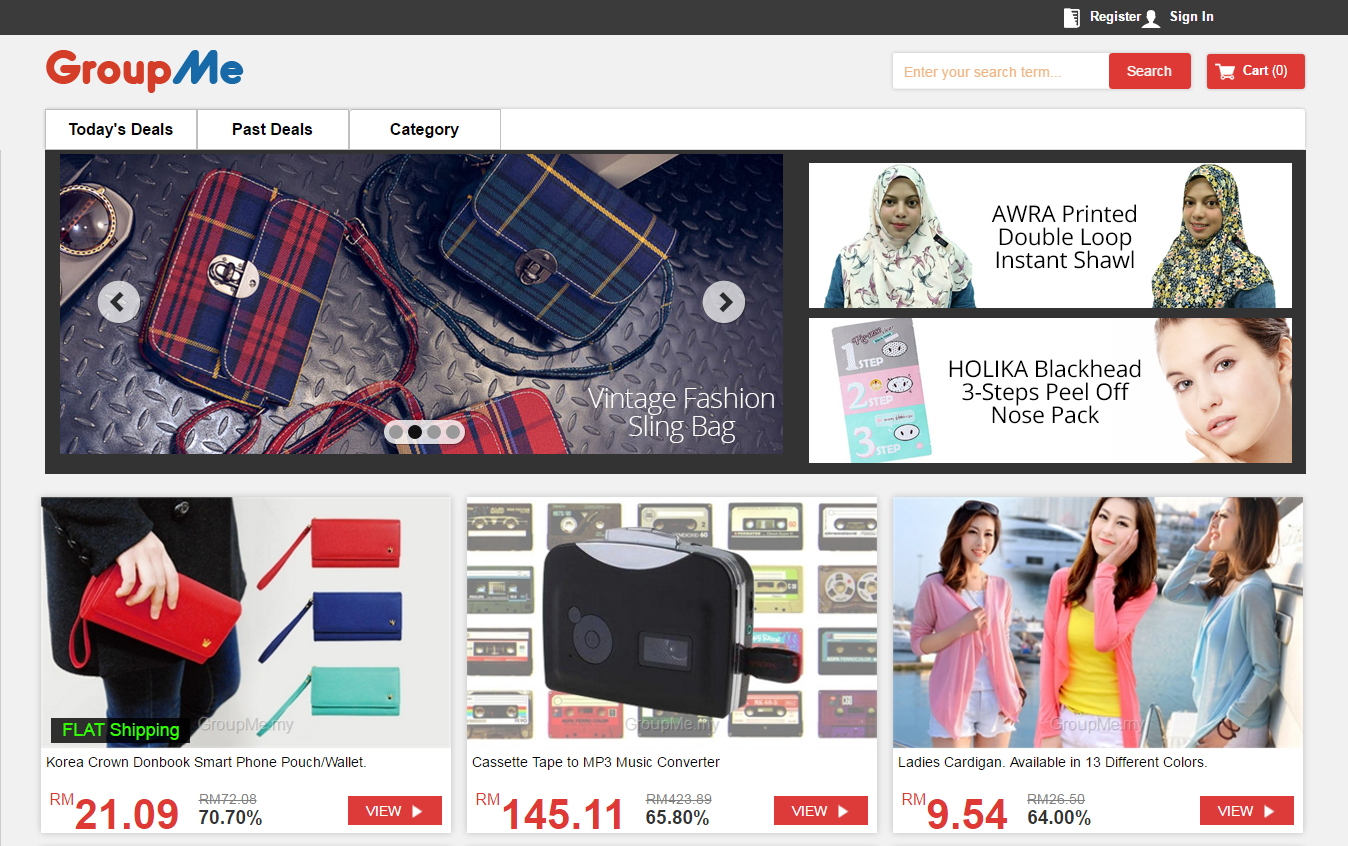Click the GroupMe logo
The image size is (1348, 846).
pos(144,70)
